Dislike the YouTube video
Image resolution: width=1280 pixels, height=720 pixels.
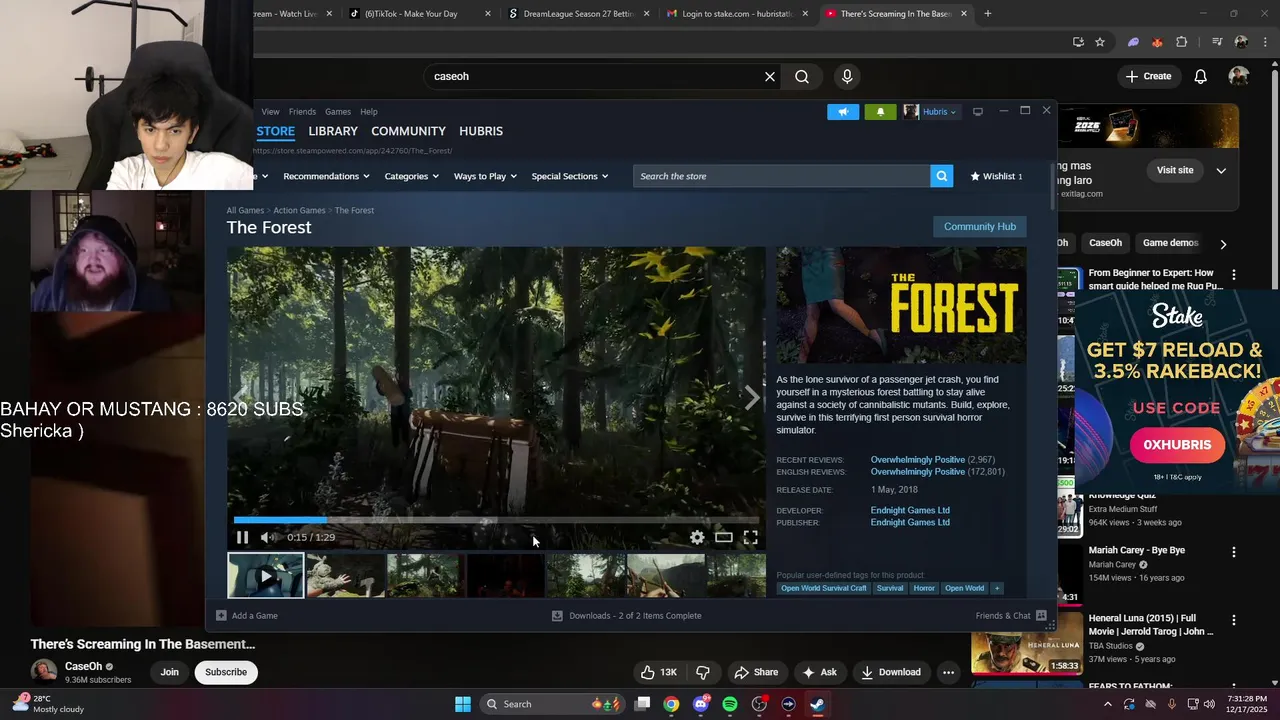coord(702,672)
